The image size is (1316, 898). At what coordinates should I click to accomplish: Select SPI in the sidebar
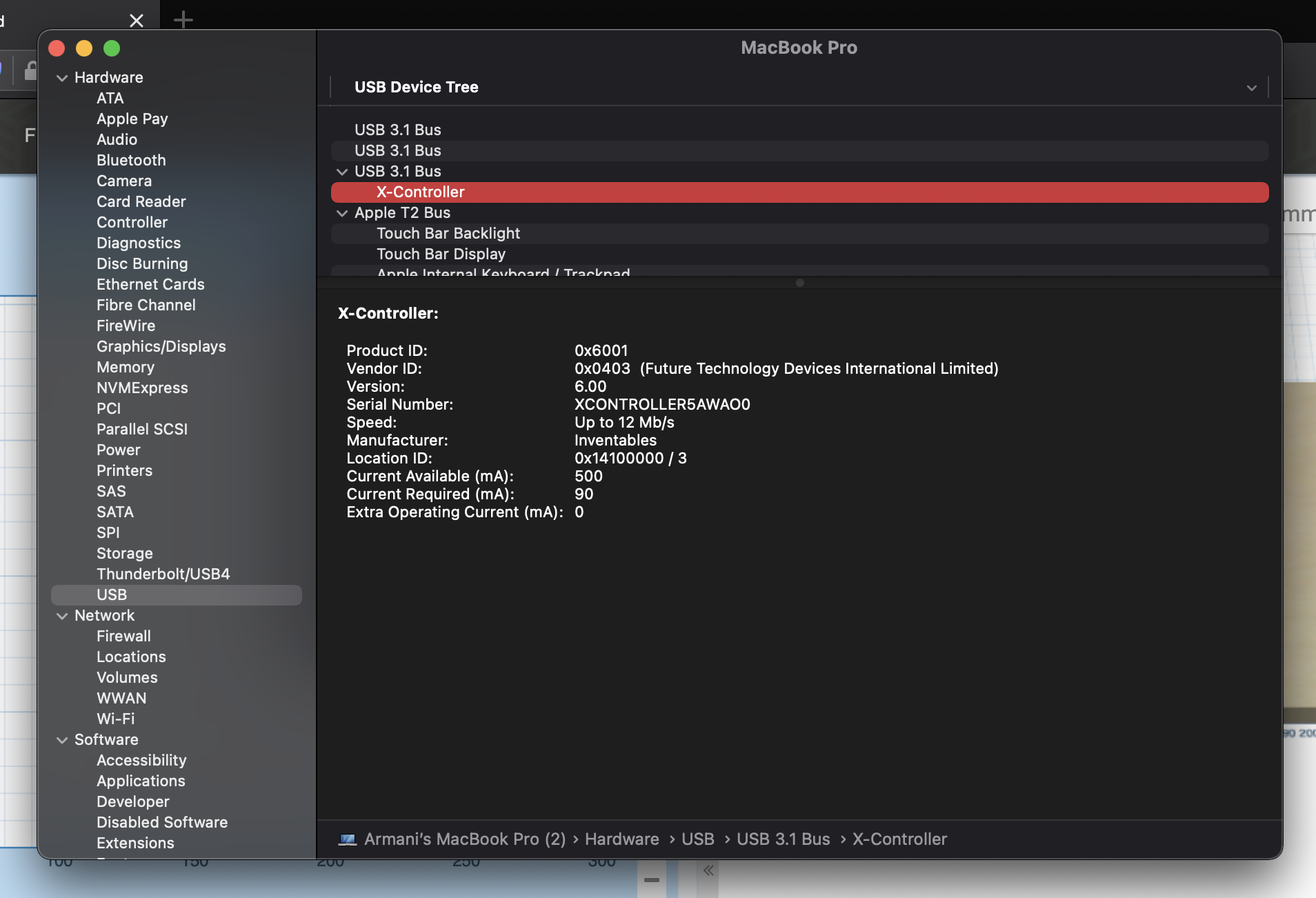click(108, 533)
